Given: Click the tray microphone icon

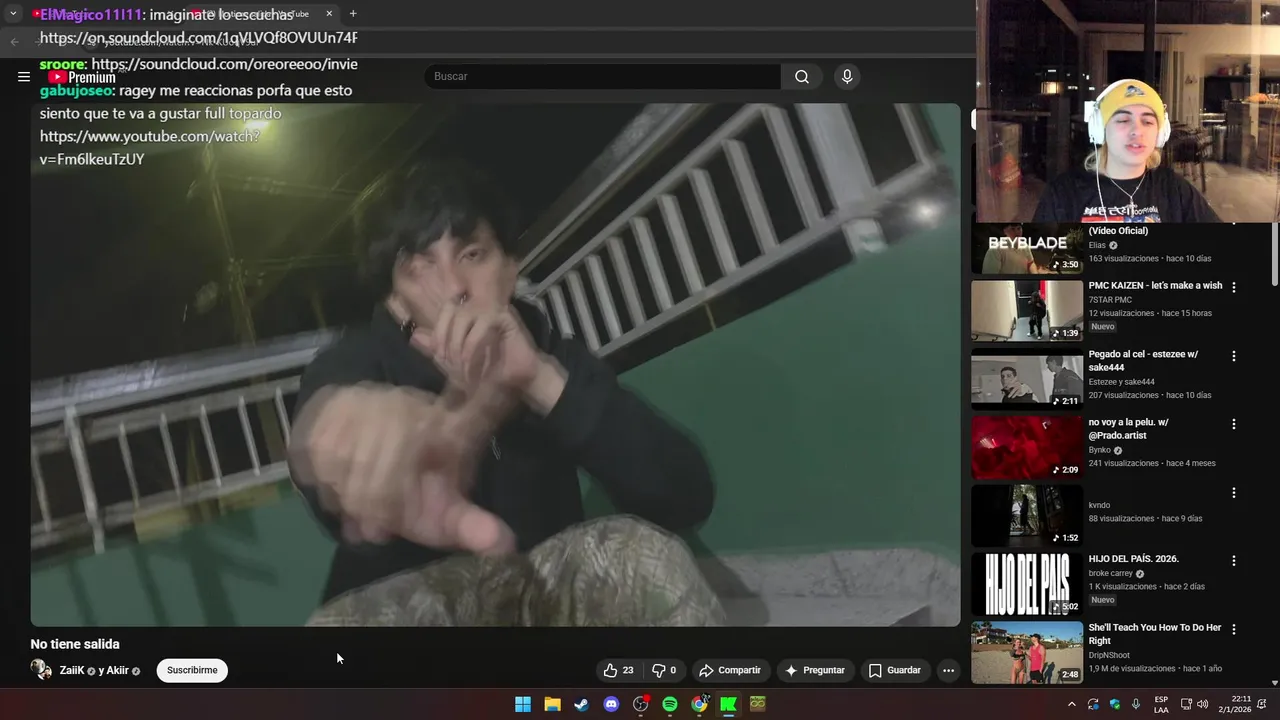Looking at the screenshot, I should [1136, 704].
